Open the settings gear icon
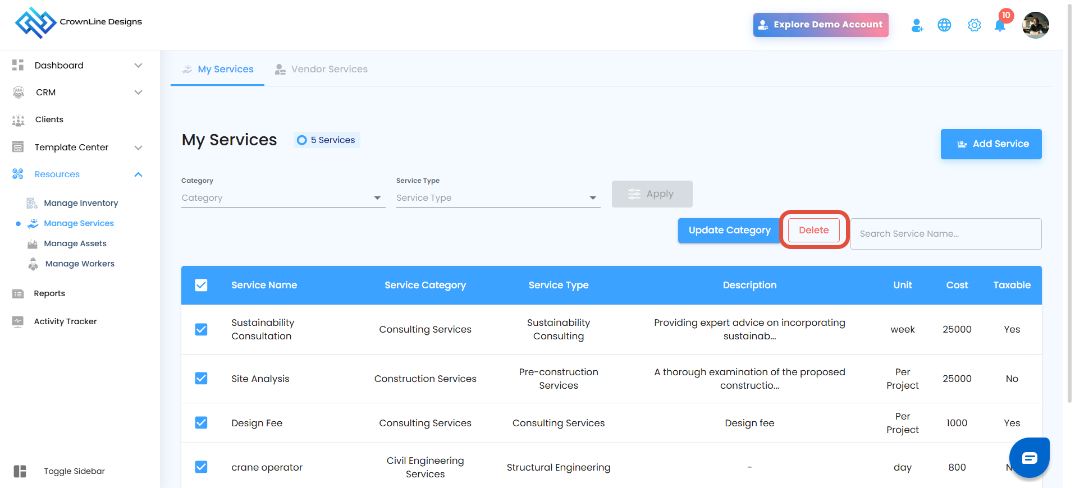 click(974, 25)
